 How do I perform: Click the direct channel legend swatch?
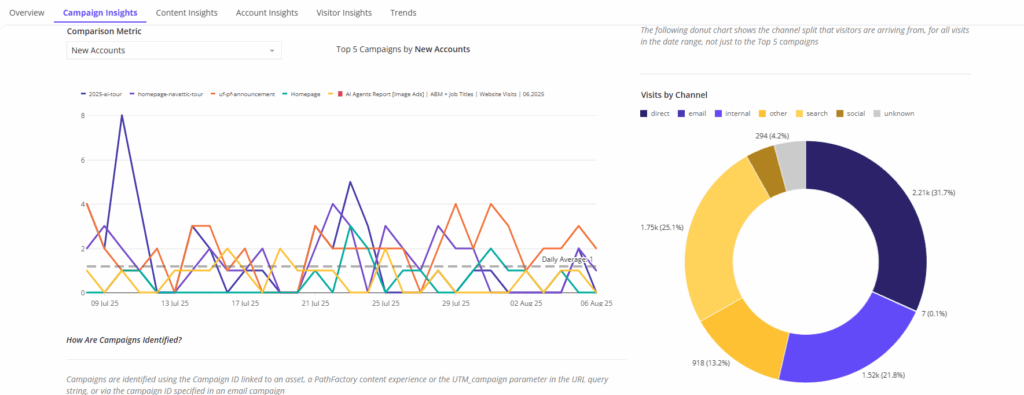point(644,114)
